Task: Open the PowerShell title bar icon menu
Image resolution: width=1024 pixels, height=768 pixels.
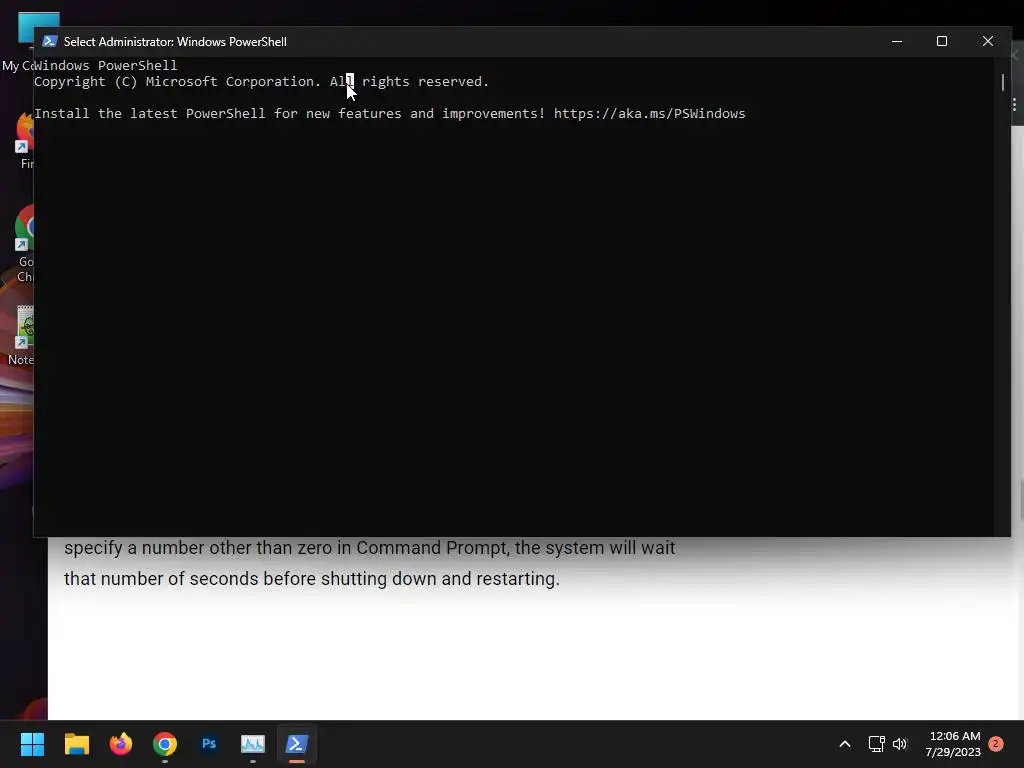Action: tap(50, 41)
